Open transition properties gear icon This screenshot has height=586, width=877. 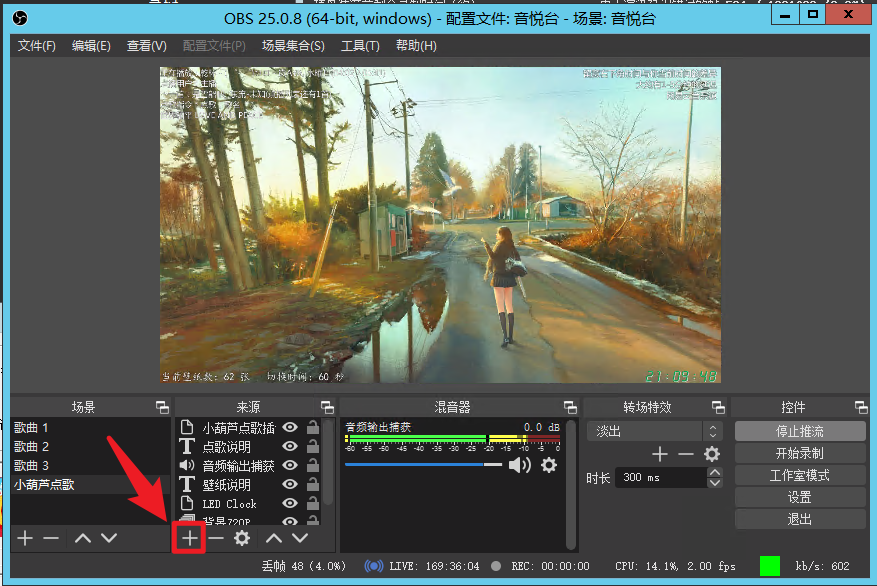coord(712,454)
